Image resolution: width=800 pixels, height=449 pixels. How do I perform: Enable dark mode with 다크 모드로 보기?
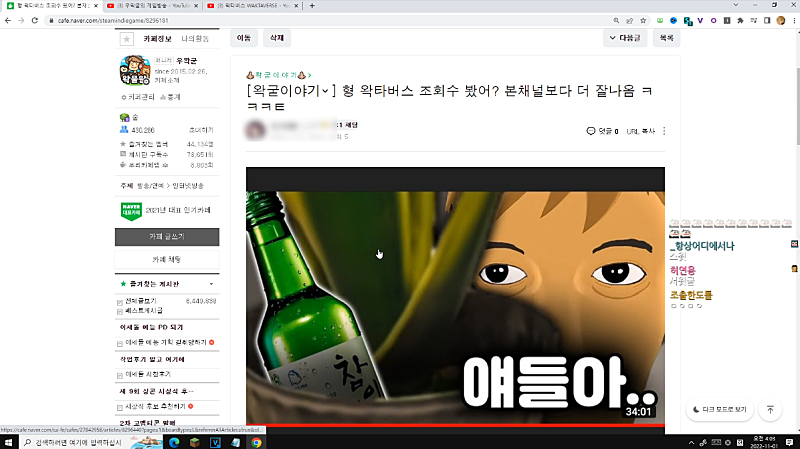click(719, 410)
